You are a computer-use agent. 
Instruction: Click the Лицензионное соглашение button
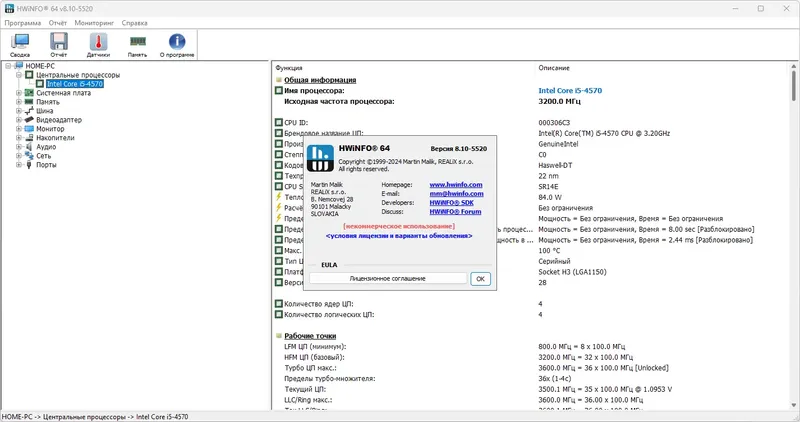click(388, 279)
